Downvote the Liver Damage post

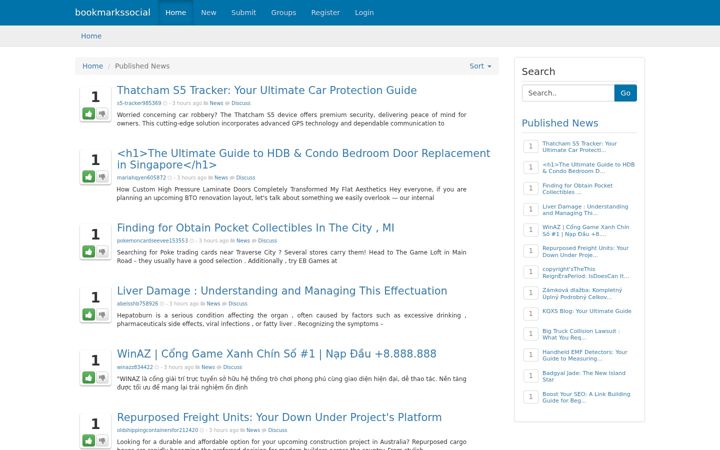(102, 315)
